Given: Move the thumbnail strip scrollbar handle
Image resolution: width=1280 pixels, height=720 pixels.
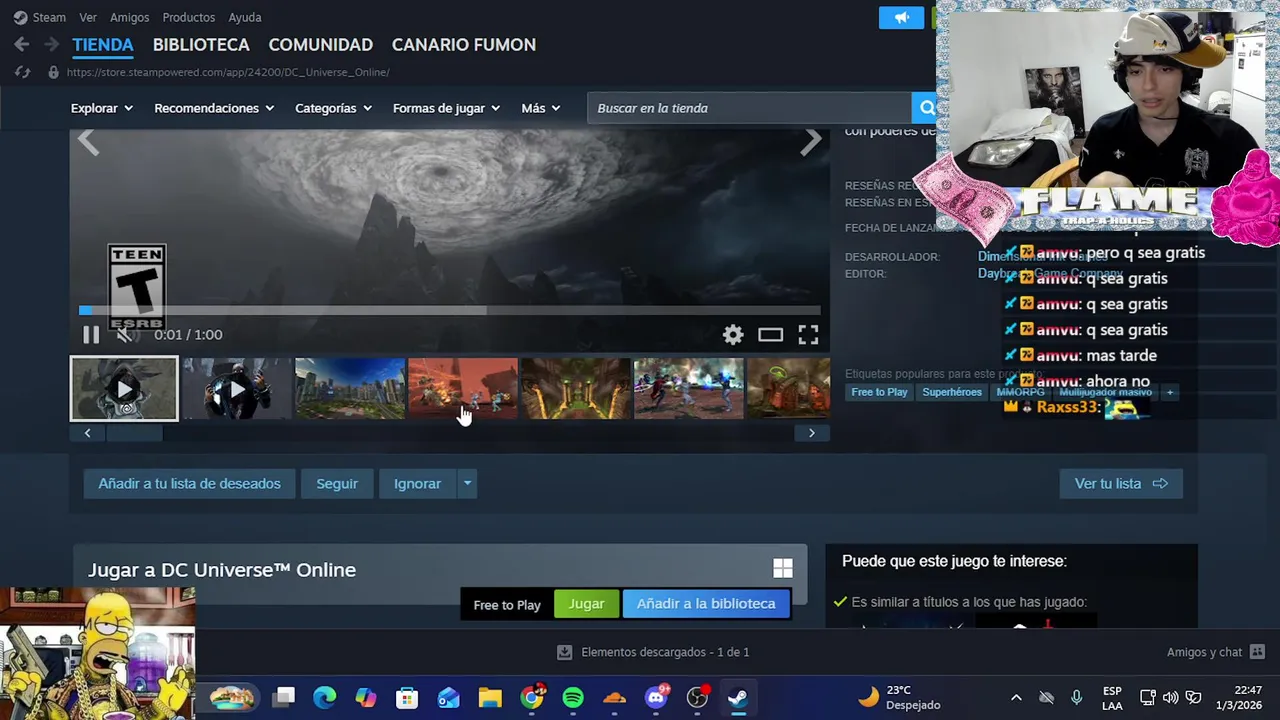Looking at the screenshot, I should tap(134, 433).
